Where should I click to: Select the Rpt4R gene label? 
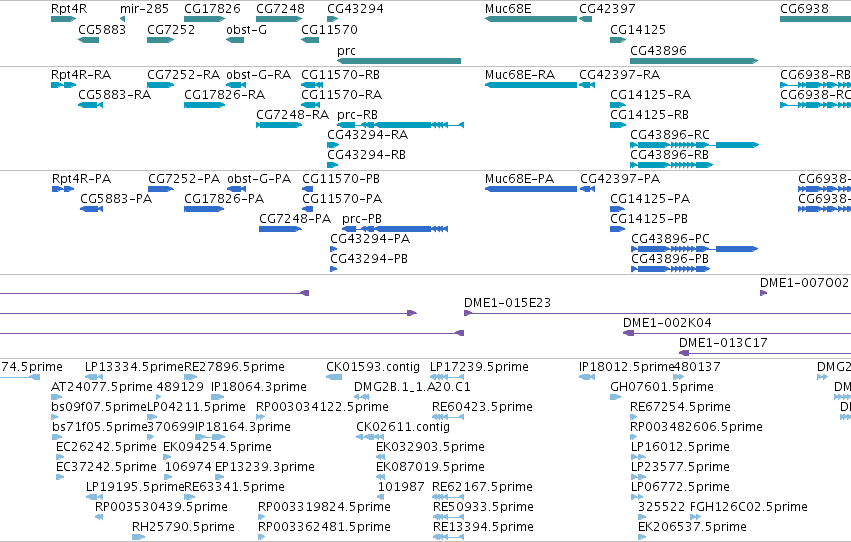point(69,9)
